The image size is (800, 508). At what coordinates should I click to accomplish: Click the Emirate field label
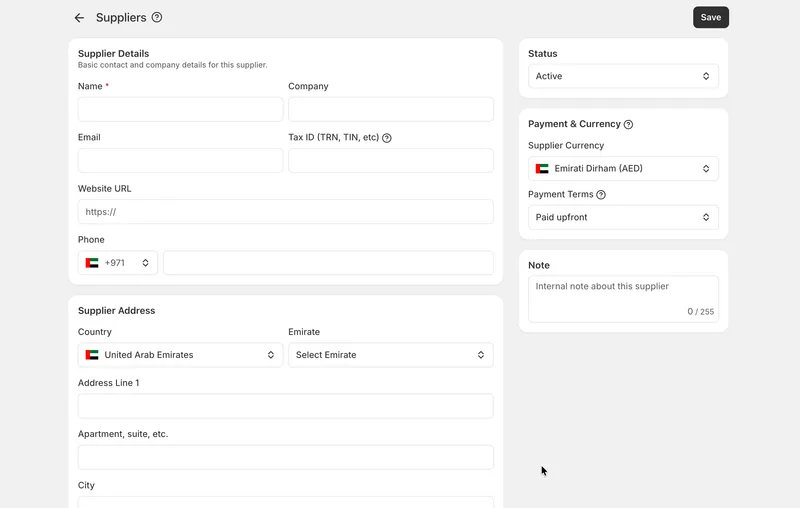click(x=304, y=332)
